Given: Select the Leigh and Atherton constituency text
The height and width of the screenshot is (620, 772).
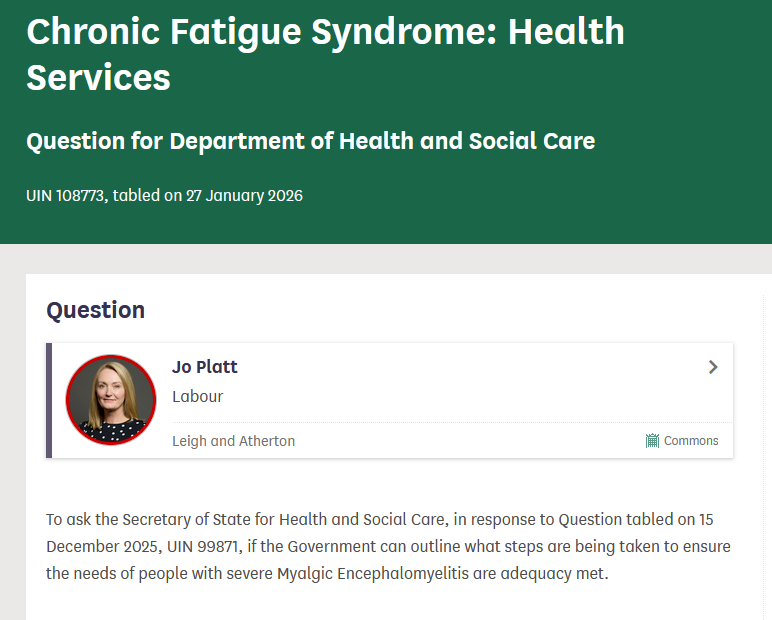Looking at the screenshot, I should pyautogui.click(x=233, y=441).
